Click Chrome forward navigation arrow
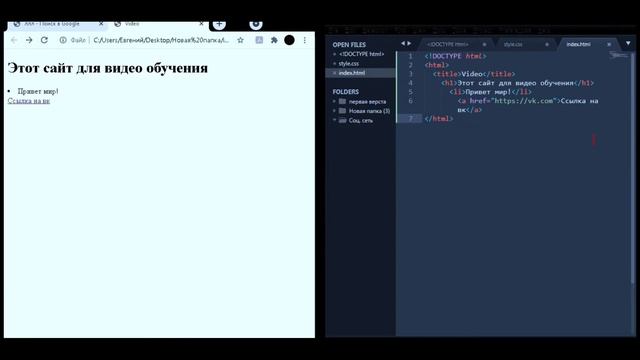 point(29,40)
